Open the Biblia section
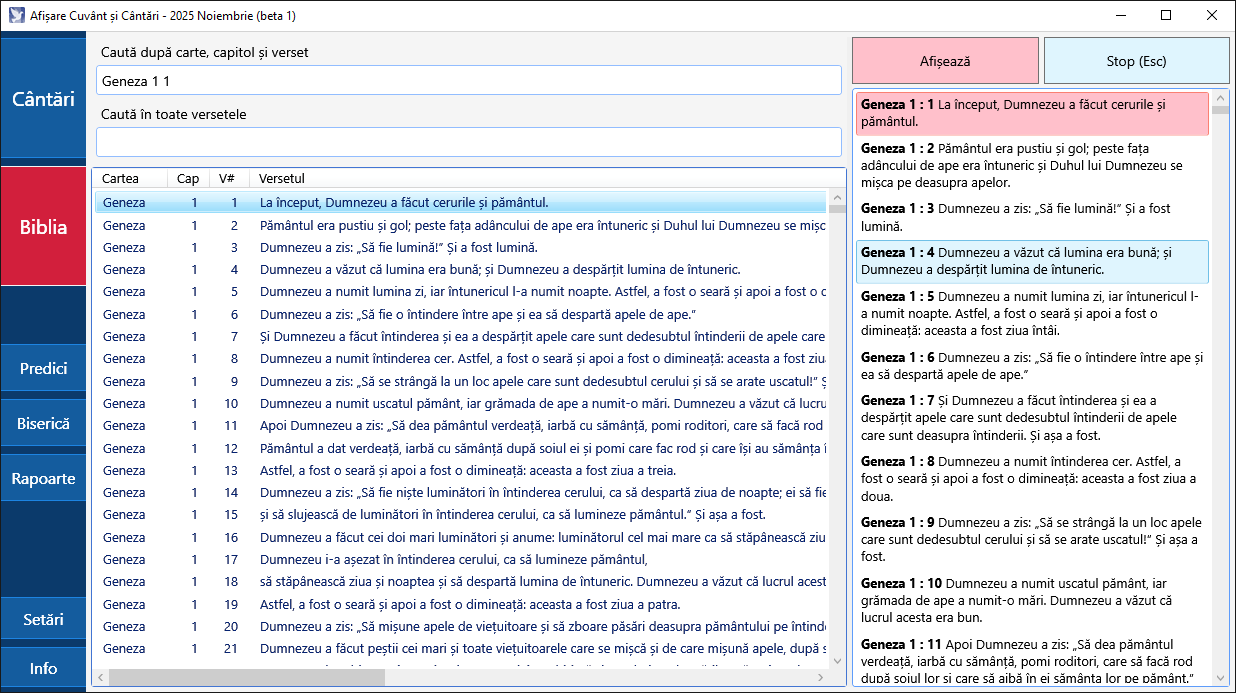This screenshot has height=693, width=1236. coord(43,226)
